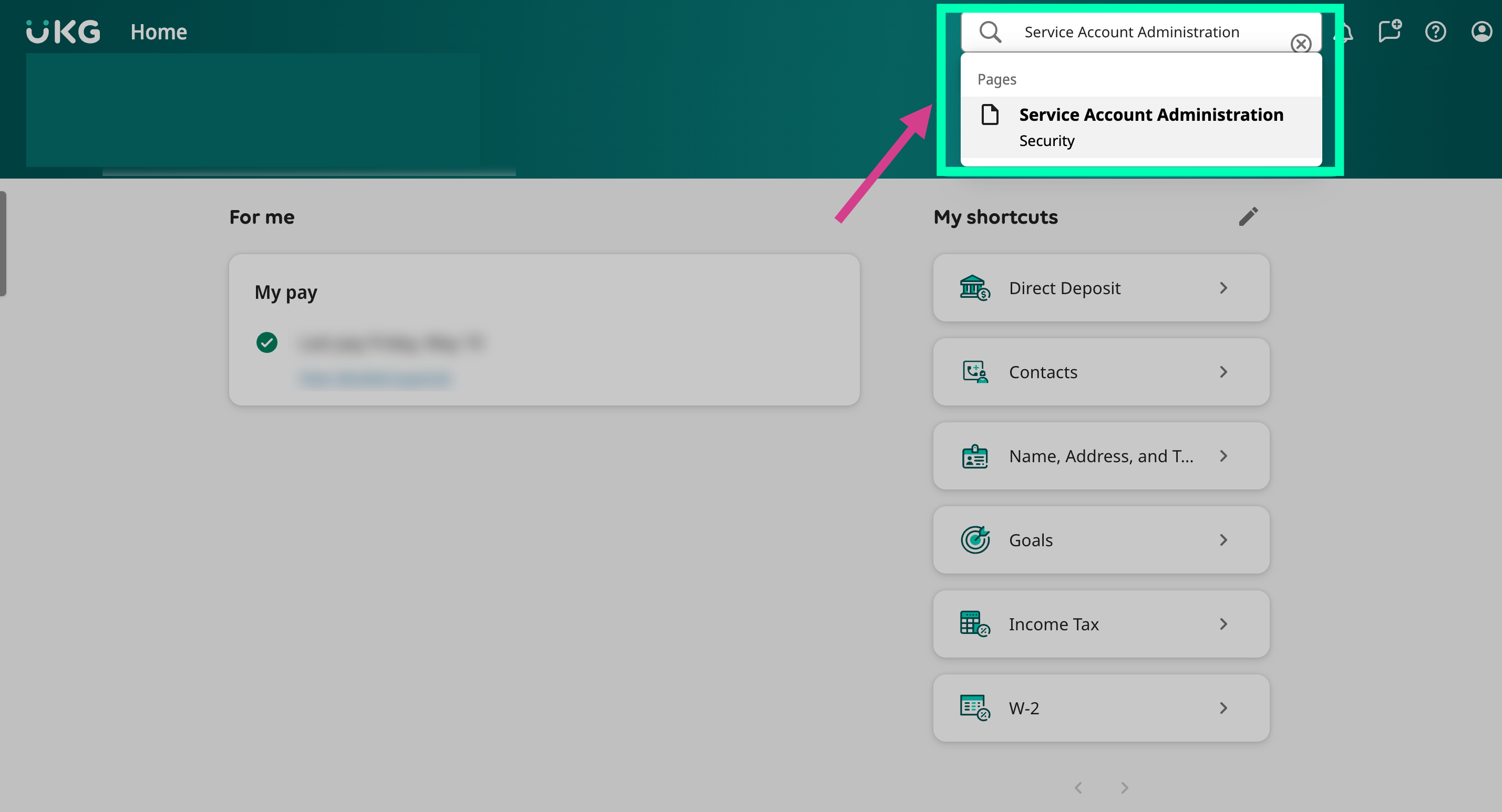
Task: Edit My shortcuts with pencil icon
Action: 1248,217
